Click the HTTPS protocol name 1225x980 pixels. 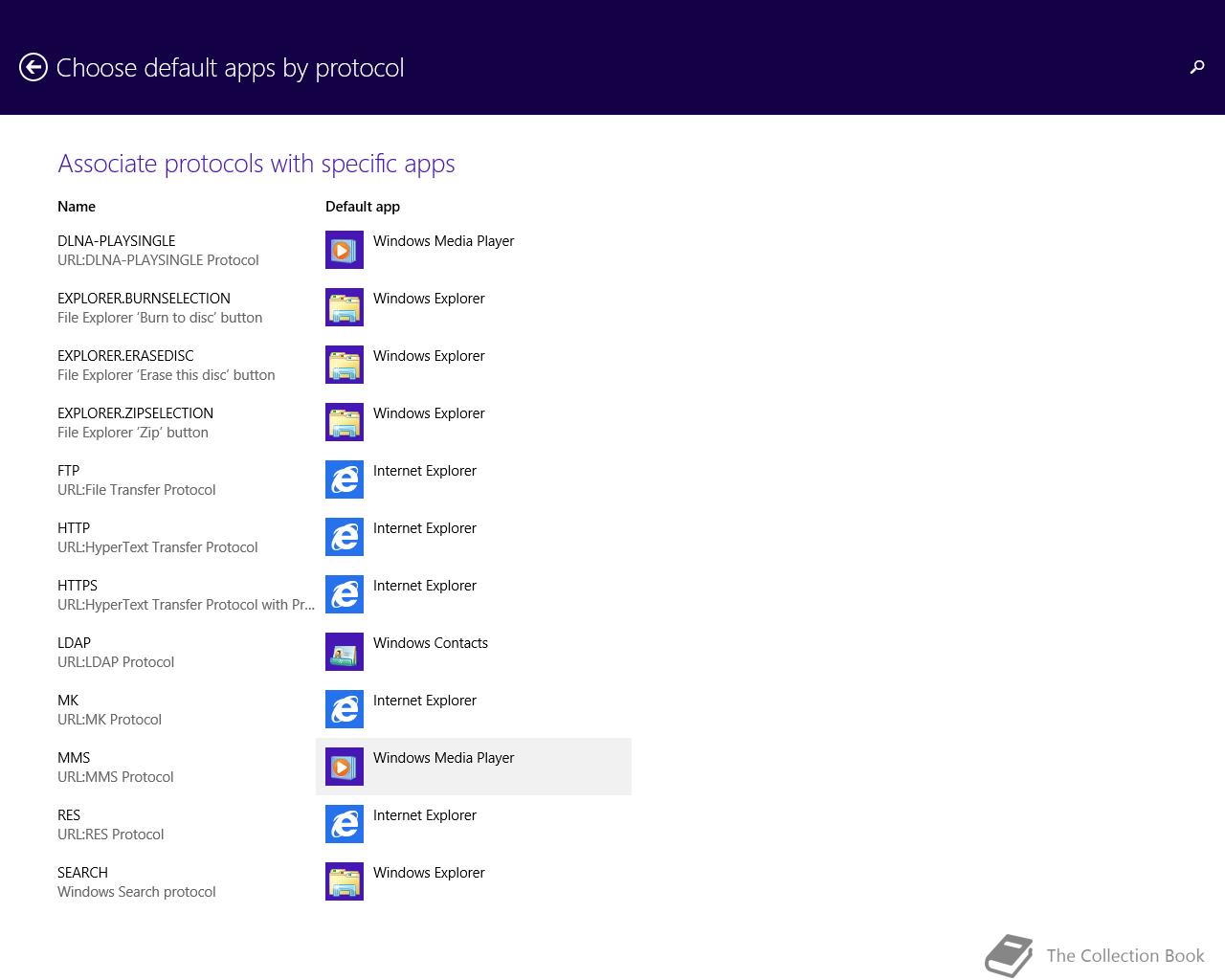[78, 586]
